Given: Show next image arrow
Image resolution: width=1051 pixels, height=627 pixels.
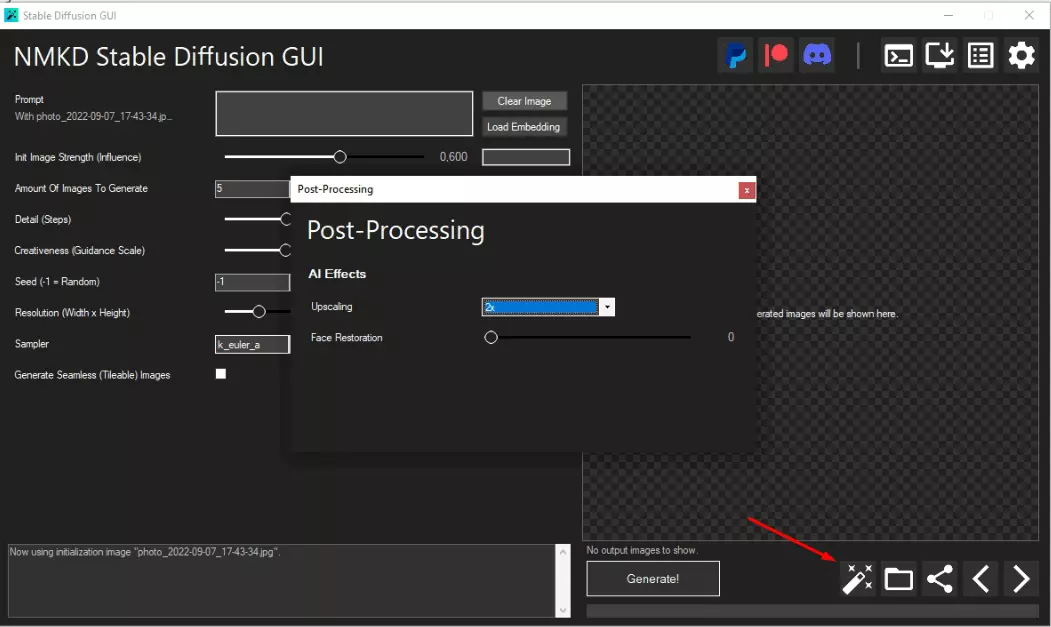Looking at the screenshot, I should [1021, 579].
